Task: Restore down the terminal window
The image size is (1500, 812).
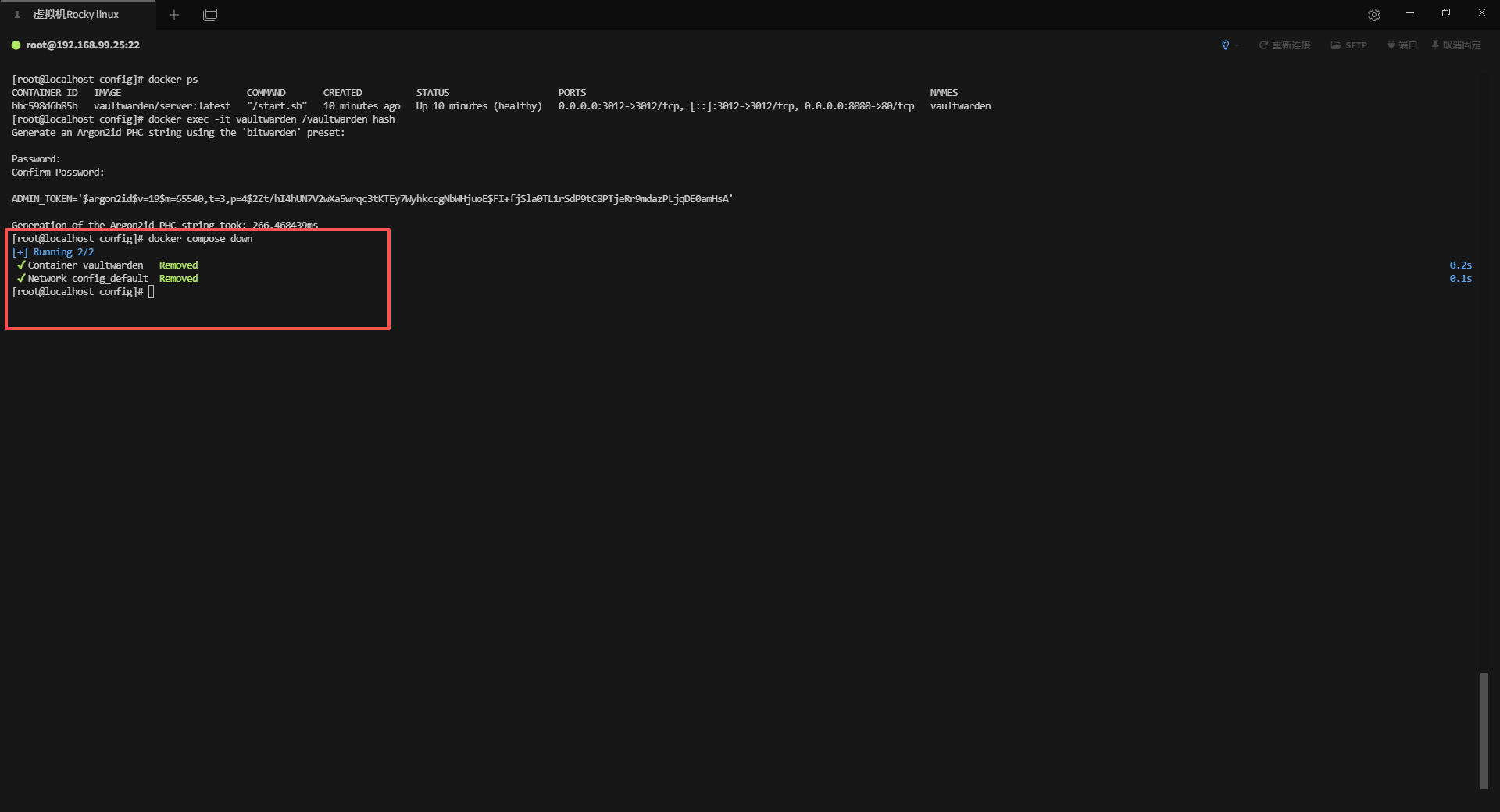Action: coord(1446,13)
